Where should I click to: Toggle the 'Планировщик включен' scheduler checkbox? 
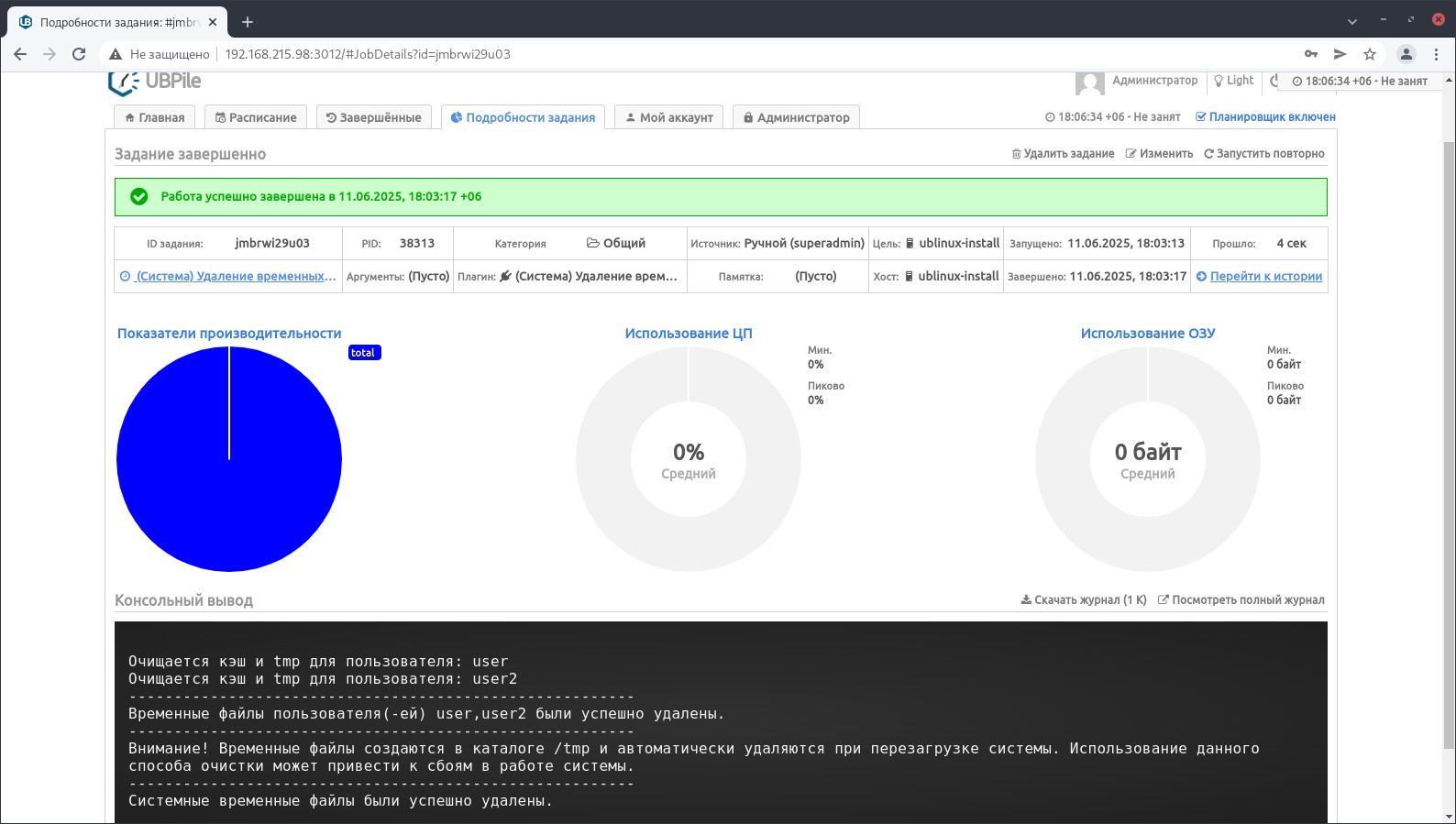pyautogui.click(x=1200, y=117)
